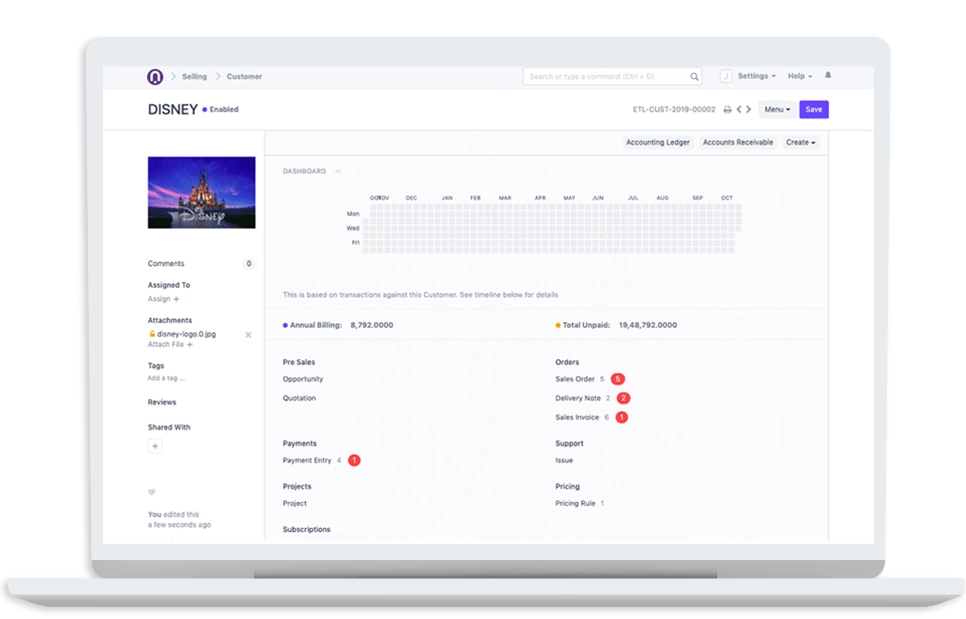The height and width of the screenshot is (619, 966).
Task: Click the Opportunity link
Action: point(302,379)
